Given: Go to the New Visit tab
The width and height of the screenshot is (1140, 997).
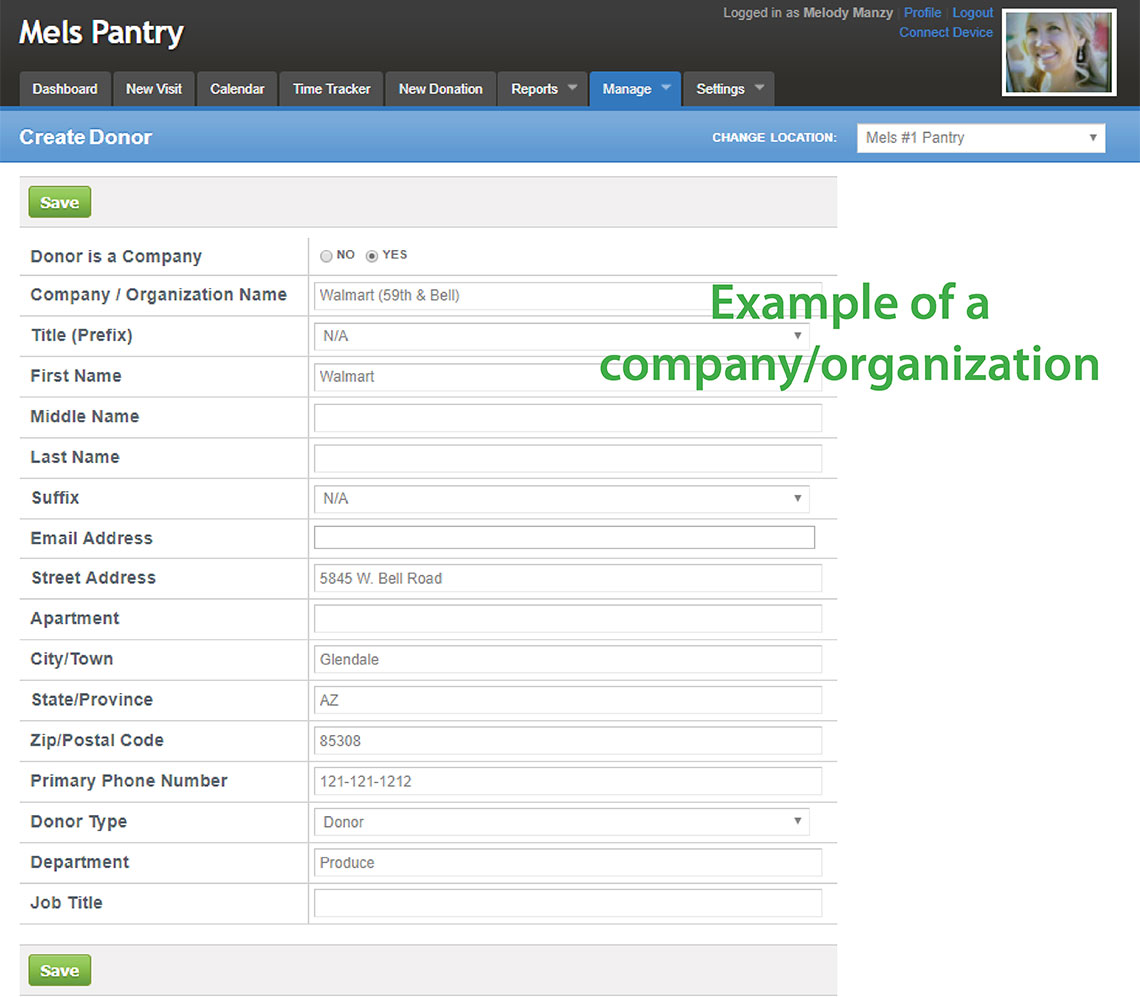Looking at the screenshot, I should (153, 89).
